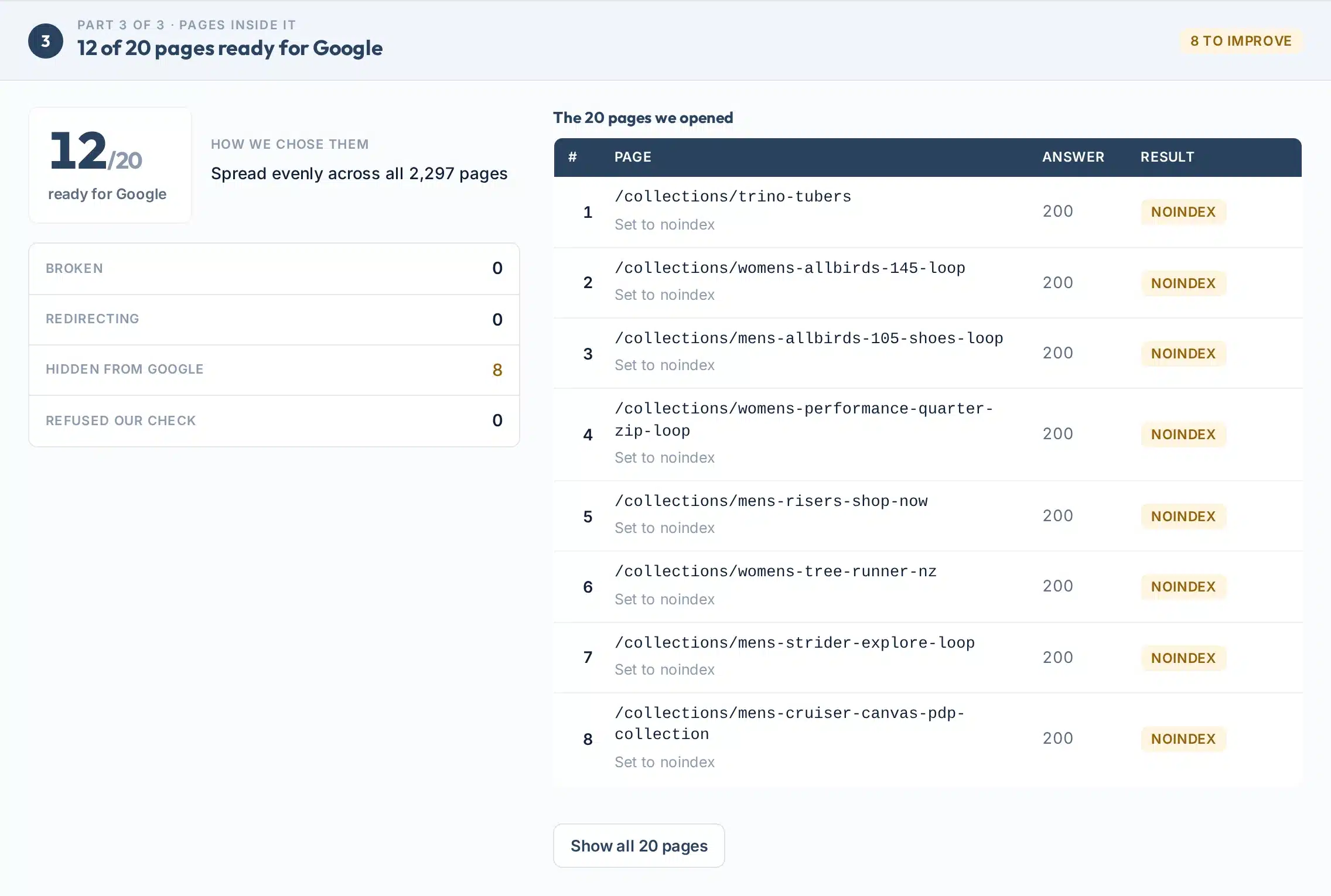This screenshot has height=896, width=1331.
Task: Click the 12/20 ready for Google card
Action: click(x=110, y=165)
